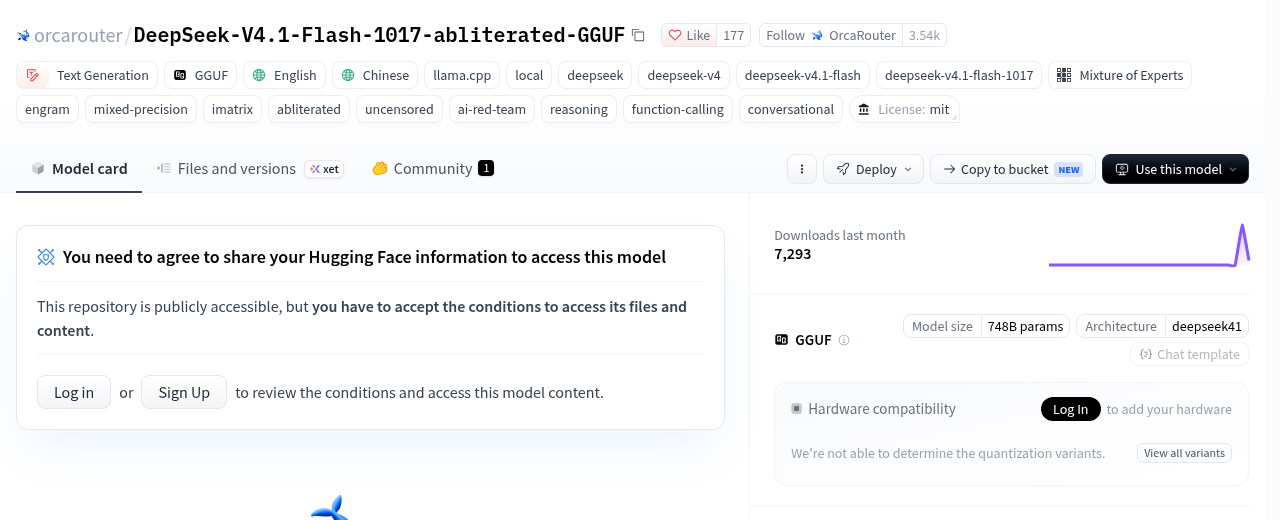Screen dimensions: 1280x520
Task: Click the GGUF tag icon
Action: tap(180, 75)
